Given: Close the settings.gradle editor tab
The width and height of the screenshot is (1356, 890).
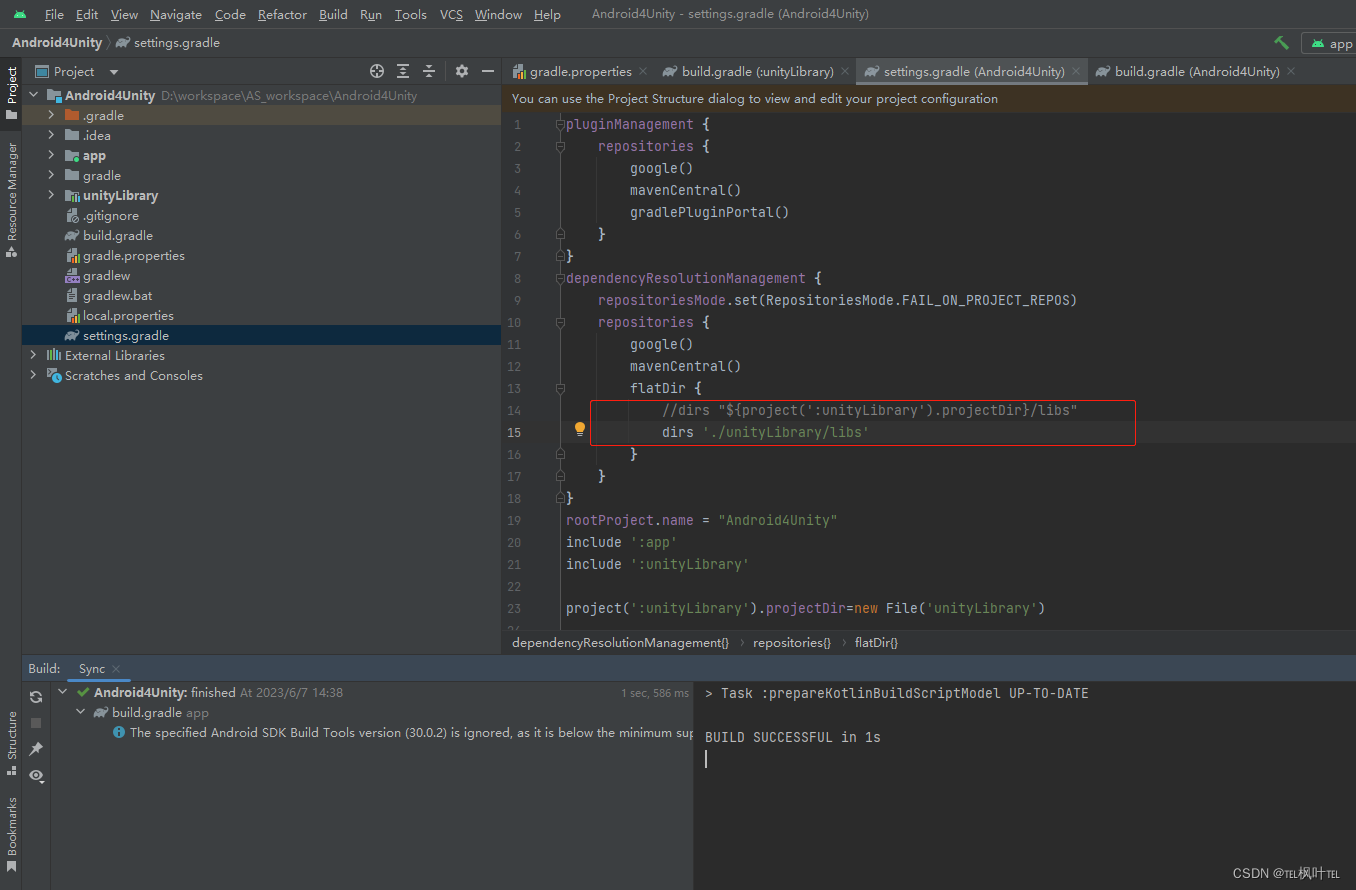Looking at the screenshot, I should click(1076, 71).
